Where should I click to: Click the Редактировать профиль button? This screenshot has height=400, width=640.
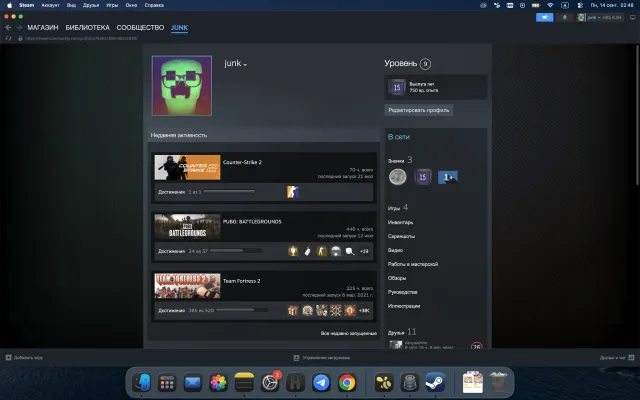tap(419, 110)
